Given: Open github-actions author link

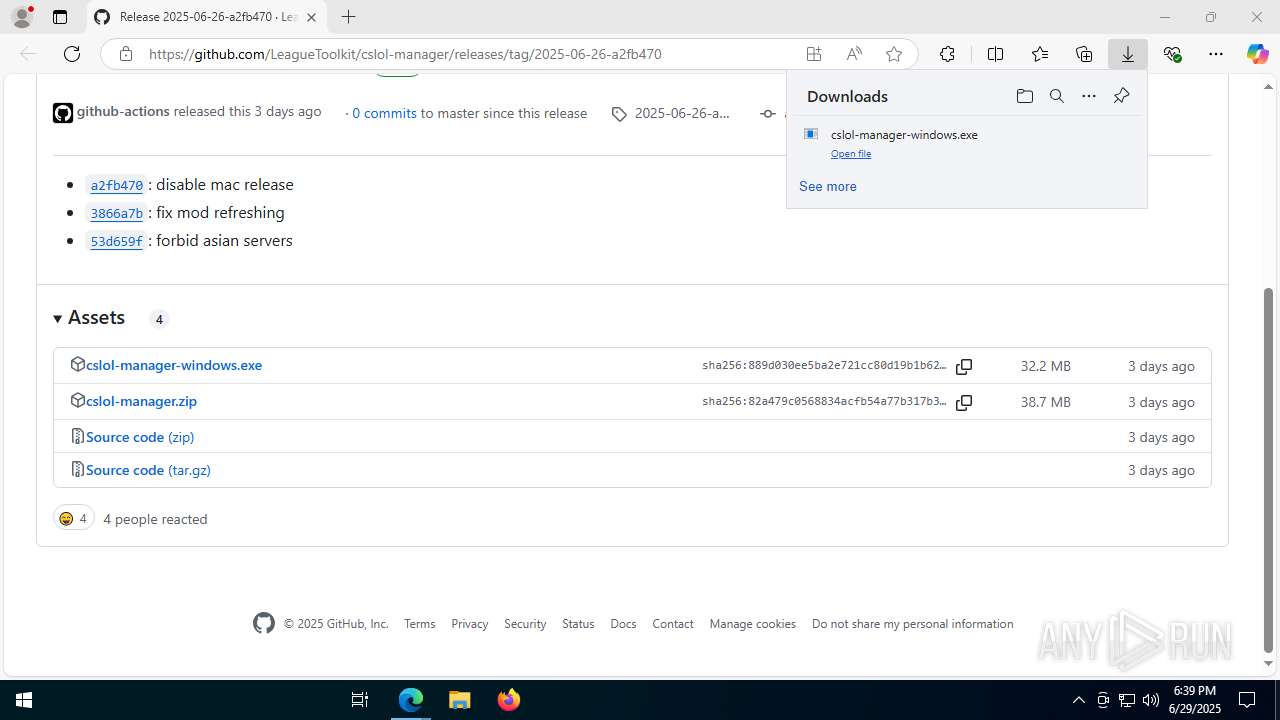Looking at the screenshot, I should tap(123, 111).
